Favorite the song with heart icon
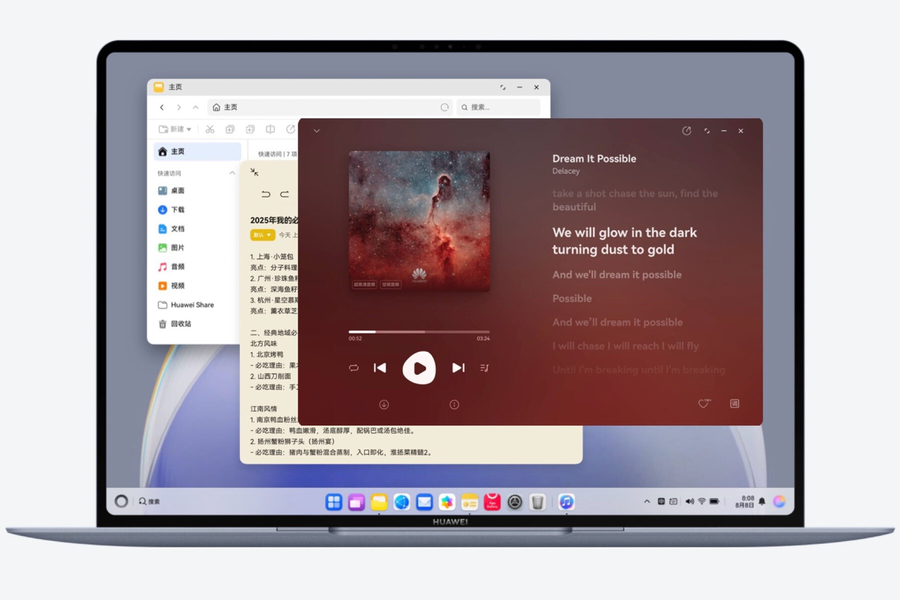The height and width of the screenshot is (600, 900). [704, 404]
